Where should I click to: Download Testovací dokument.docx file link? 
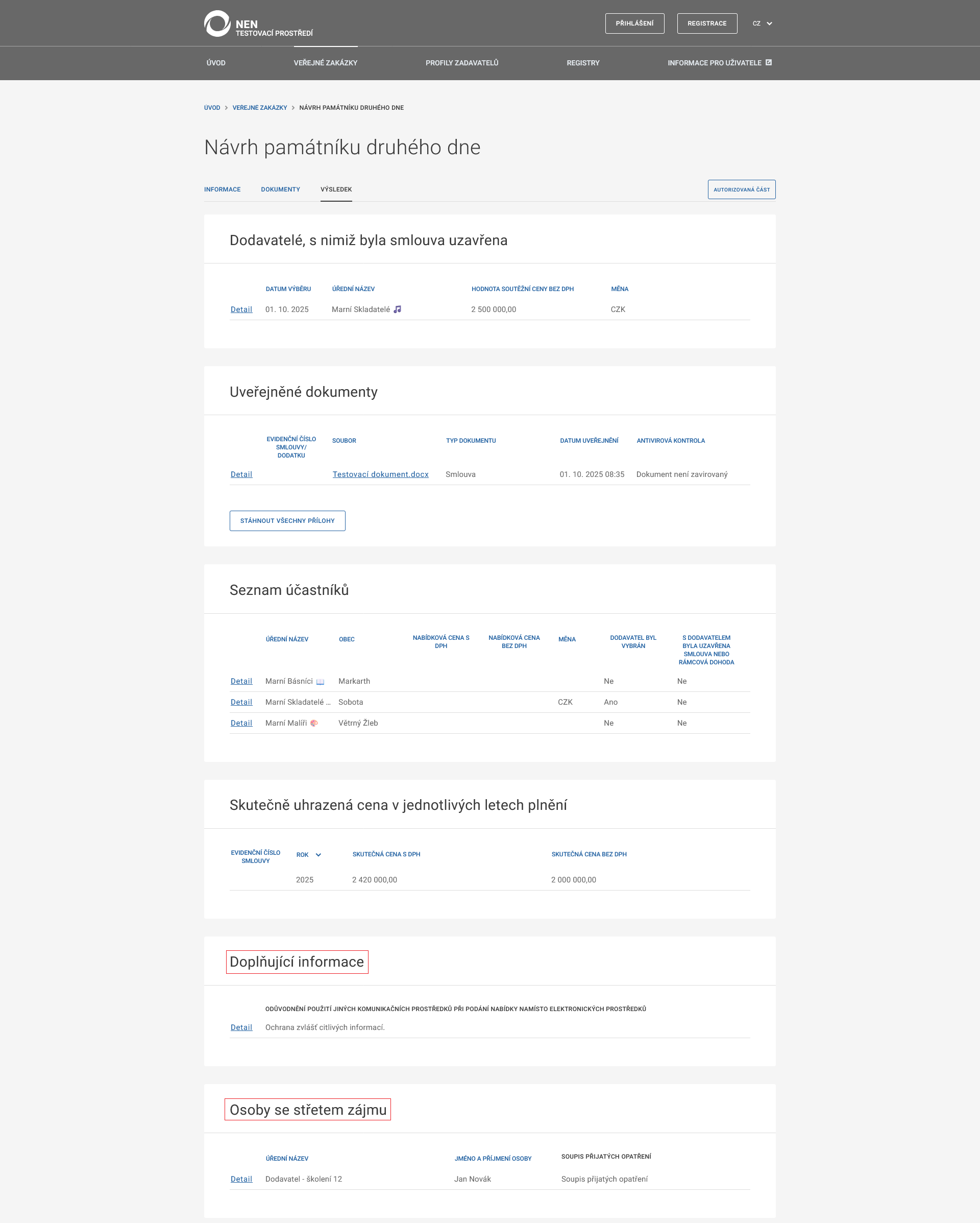click(380, 474)
